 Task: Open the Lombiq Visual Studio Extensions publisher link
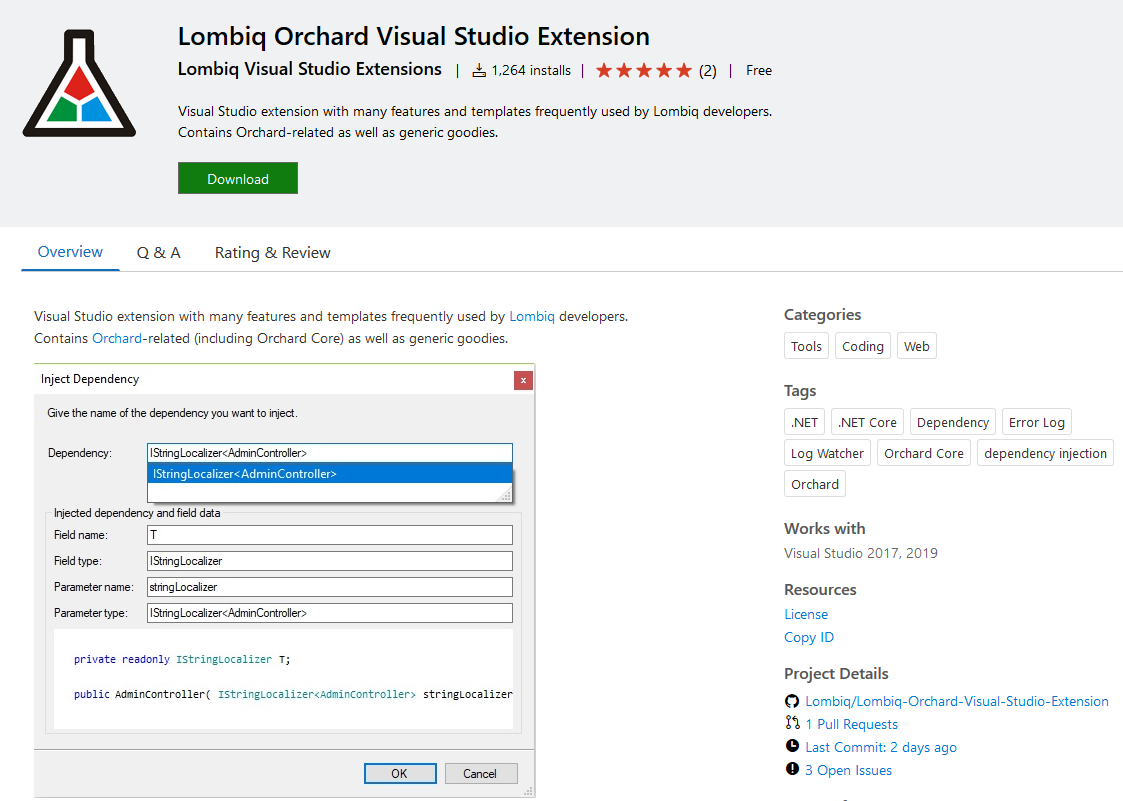click(309, 69)
